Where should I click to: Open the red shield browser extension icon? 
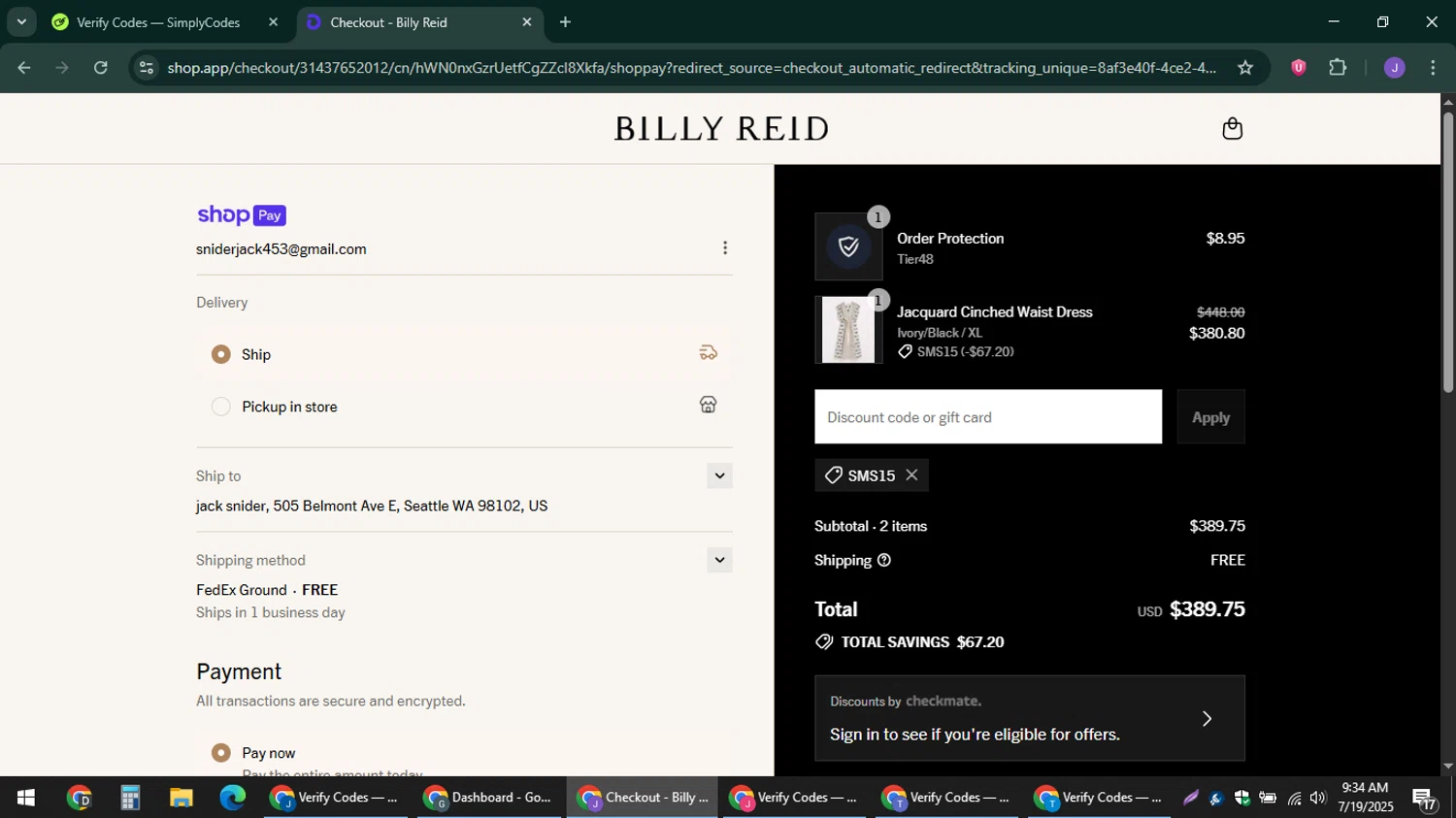1299,67
